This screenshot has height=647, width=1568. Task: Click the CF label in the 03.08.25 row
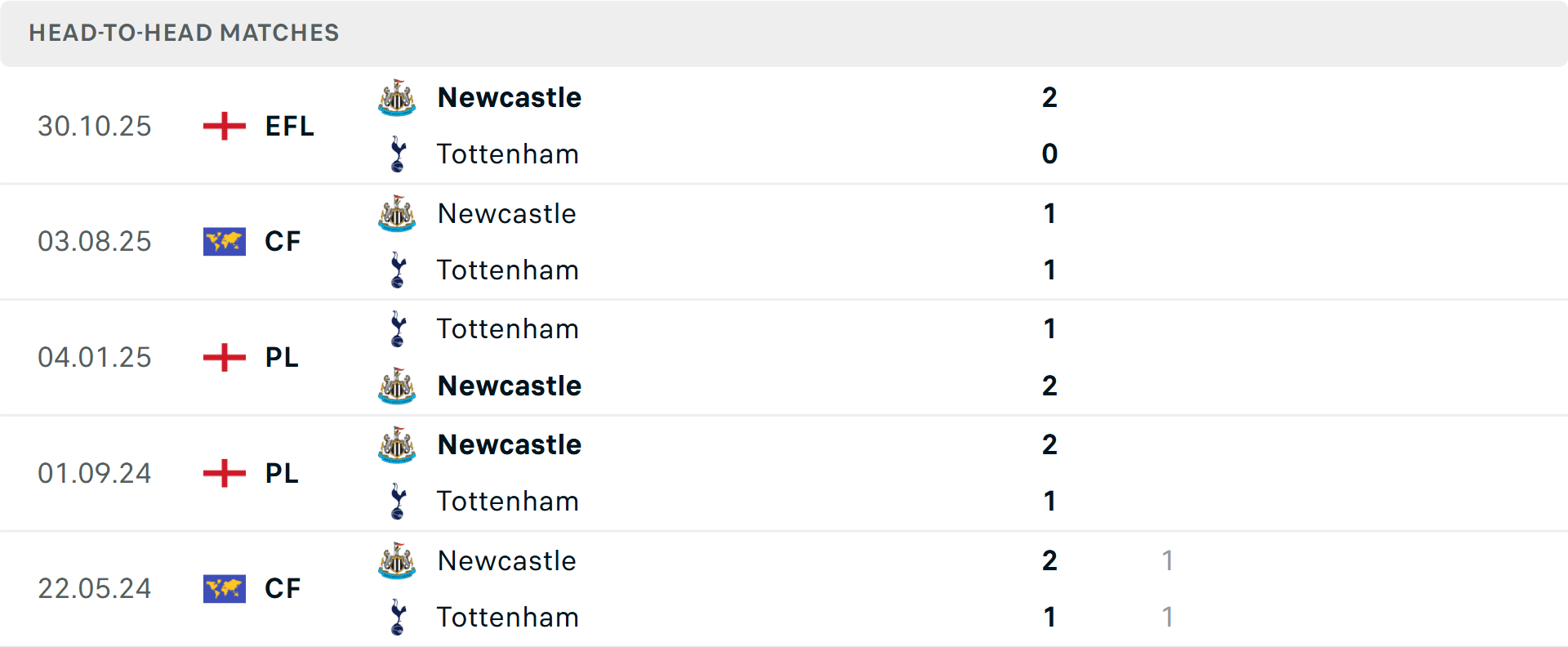282,241
